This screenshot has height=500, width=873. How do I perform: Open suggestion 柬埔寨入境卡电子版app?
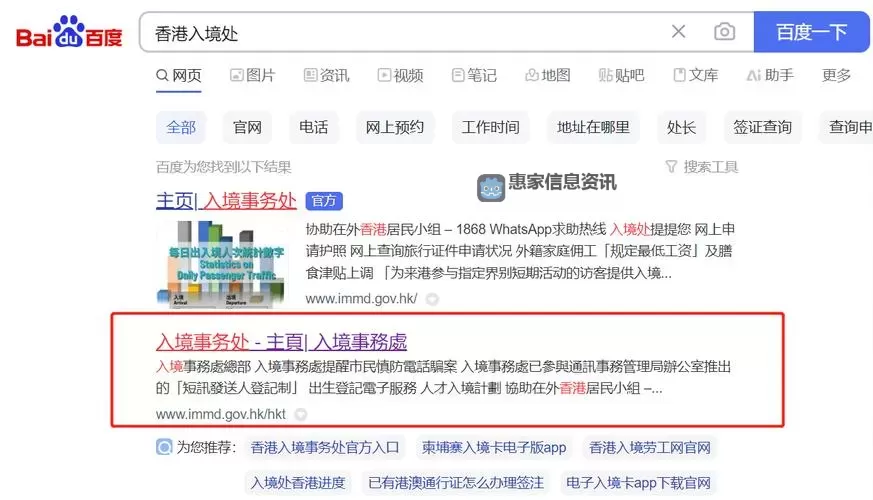tap(494, 448)
